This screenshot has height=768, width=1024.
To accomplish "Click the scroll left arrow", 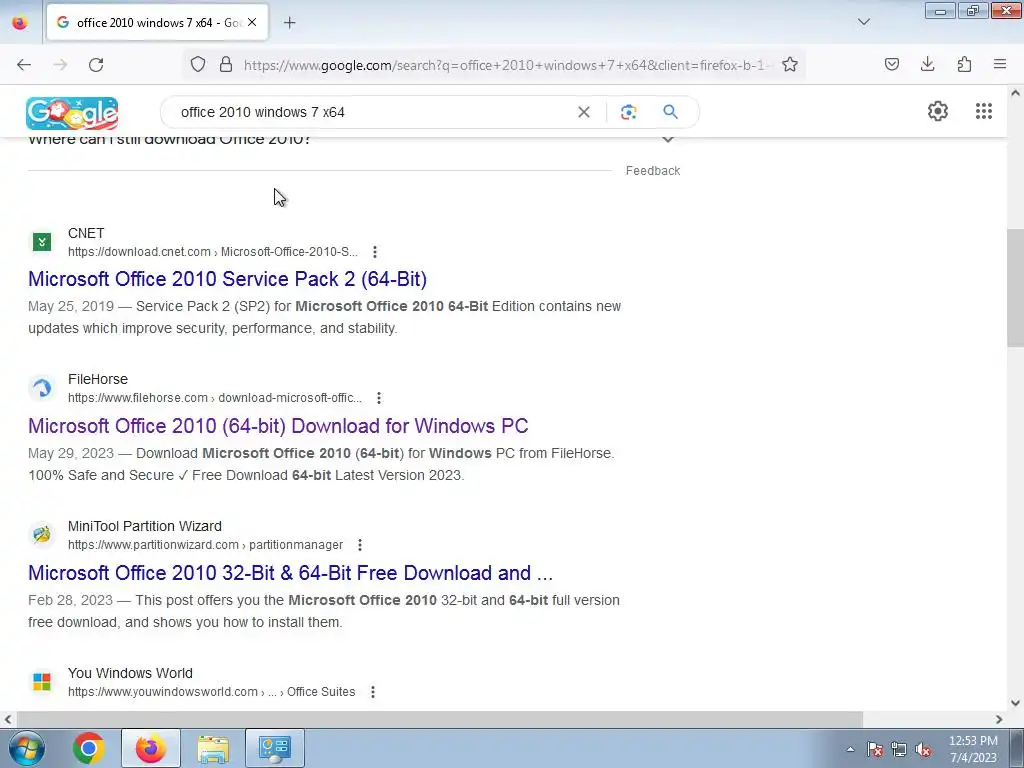I will click(8, 719).
